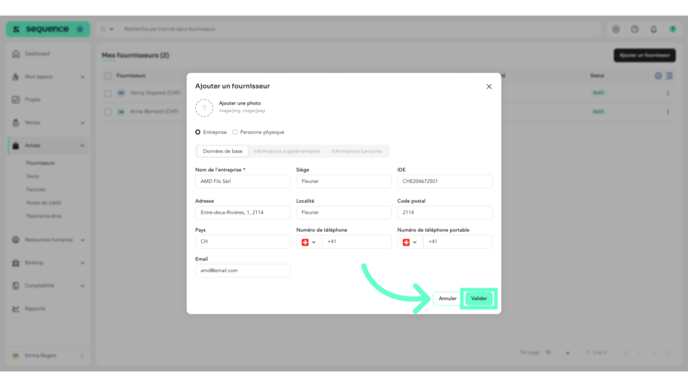Click the Adresse input field
Viewport: 688px width, 387px height.
(x=243, y=212)
